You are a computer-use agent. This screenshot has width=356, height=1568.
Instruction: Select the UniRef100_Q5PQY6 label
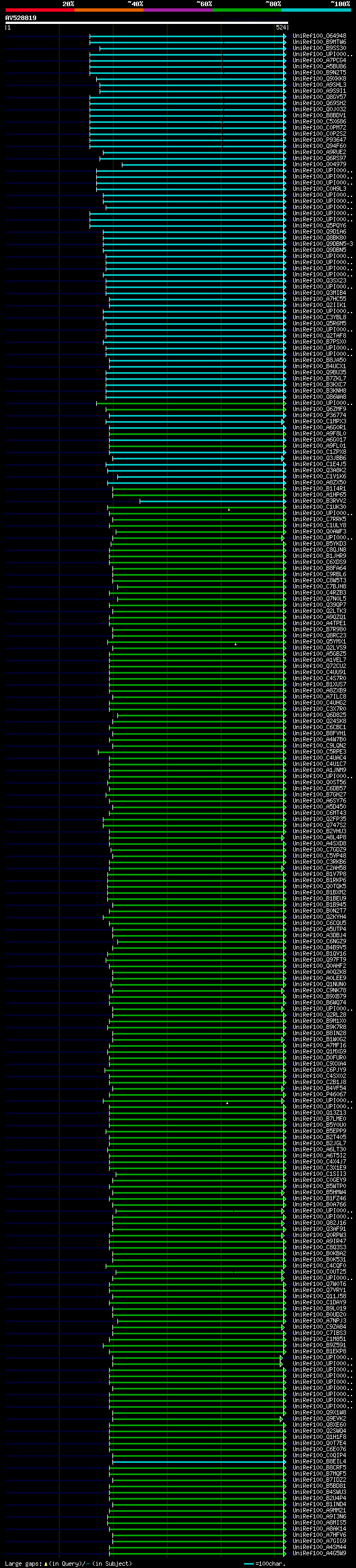(319, 225)
